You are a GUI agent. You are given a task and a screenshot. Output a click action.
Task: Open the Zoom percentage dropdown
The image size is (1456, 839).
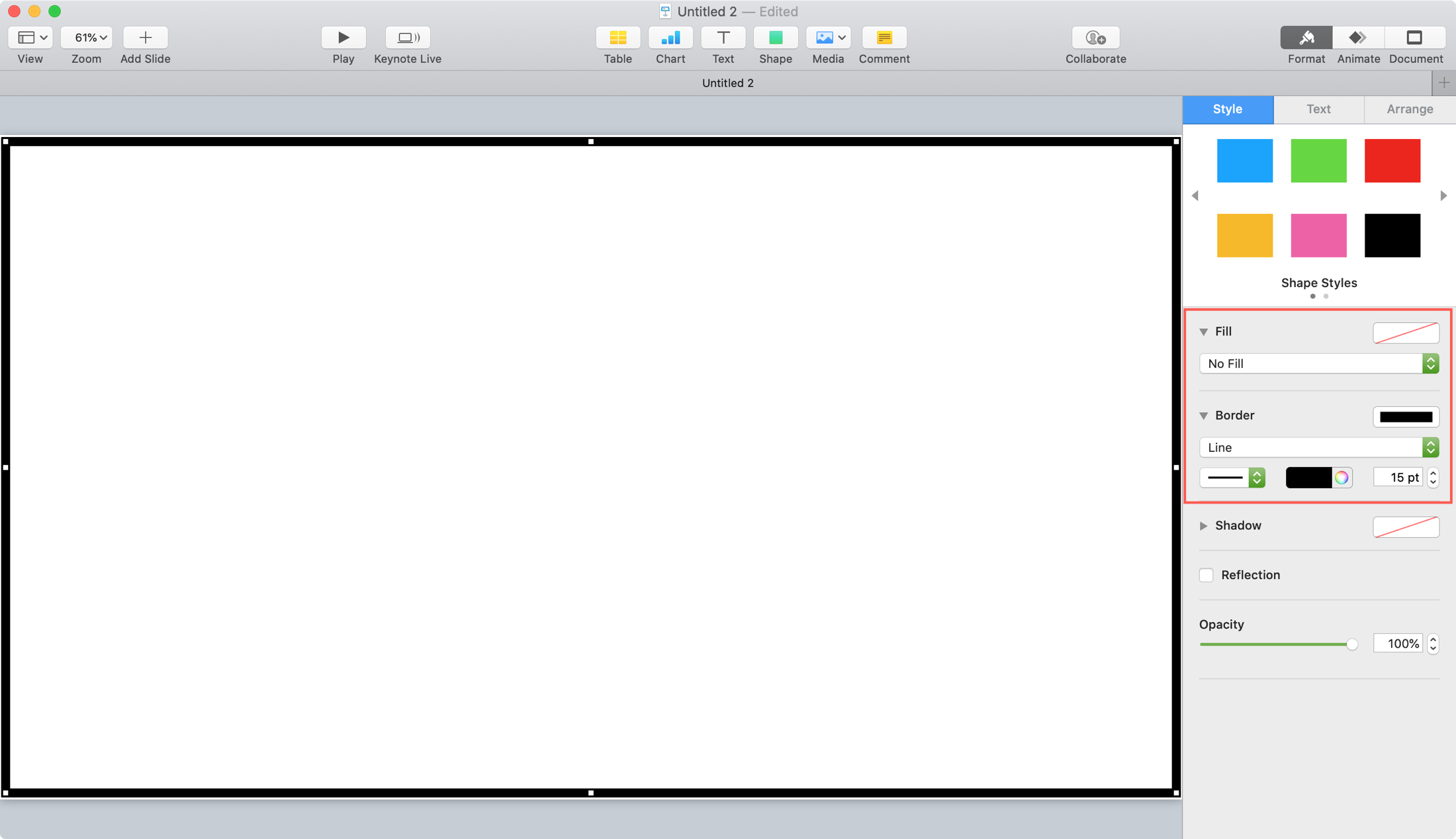tap(86, 38)
